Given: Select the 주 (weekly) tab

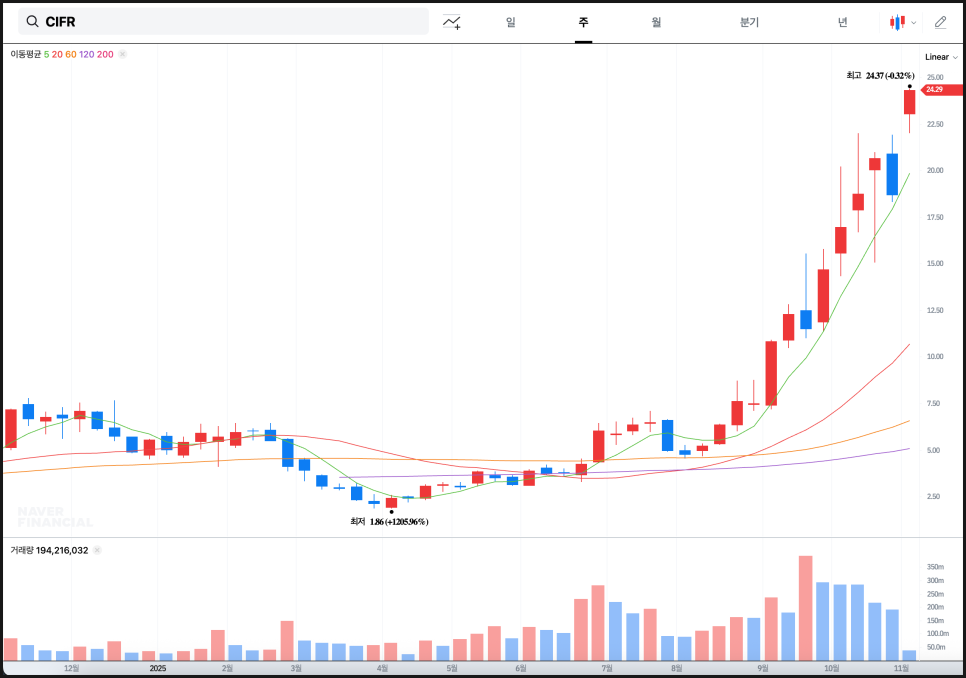Looking at the screenshot, I should pos(583,22).
